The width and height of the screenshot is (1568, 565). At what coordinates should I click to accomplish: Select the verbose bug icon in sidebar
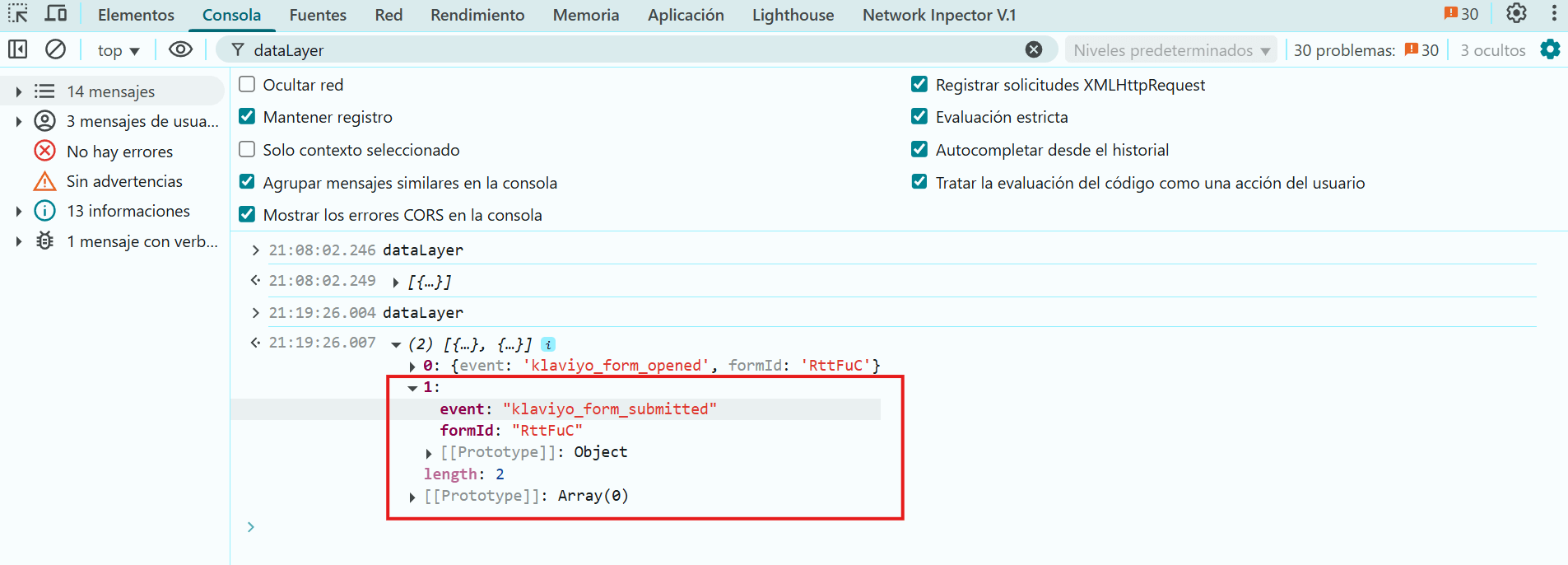click(44, 241)
